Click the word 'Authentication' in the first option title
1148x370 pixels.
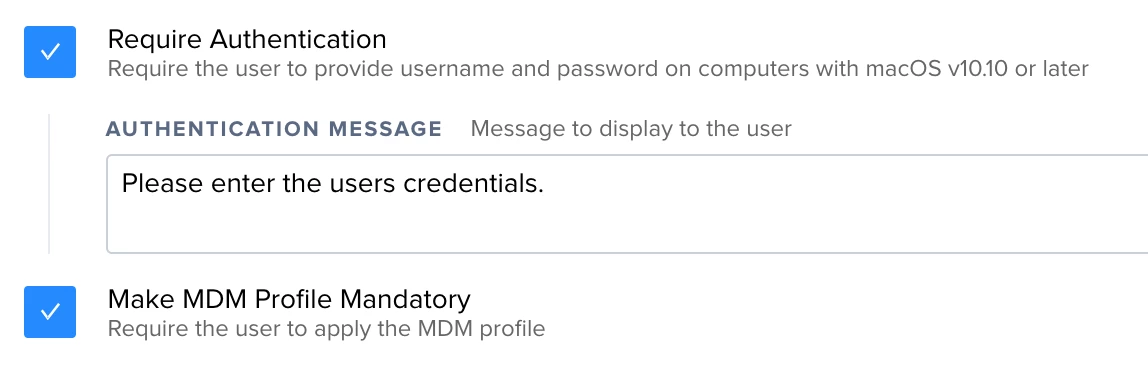[x=297, y=39]
